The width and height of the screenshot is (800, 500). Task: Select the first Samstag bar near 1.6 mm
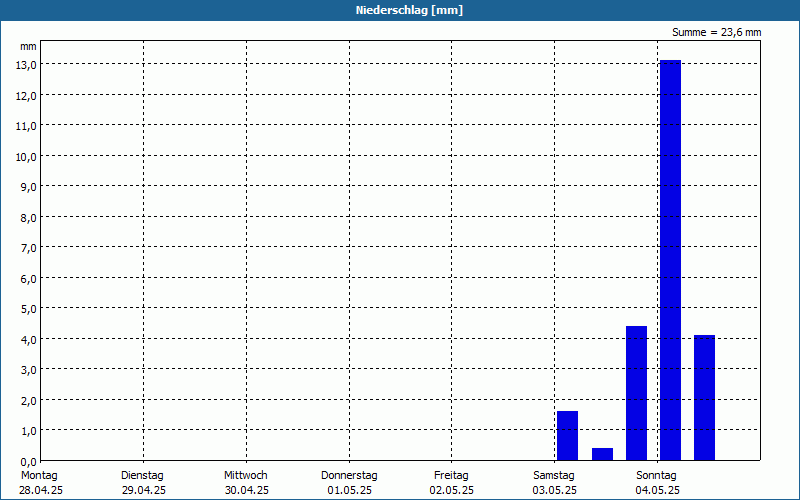[567, 436]
